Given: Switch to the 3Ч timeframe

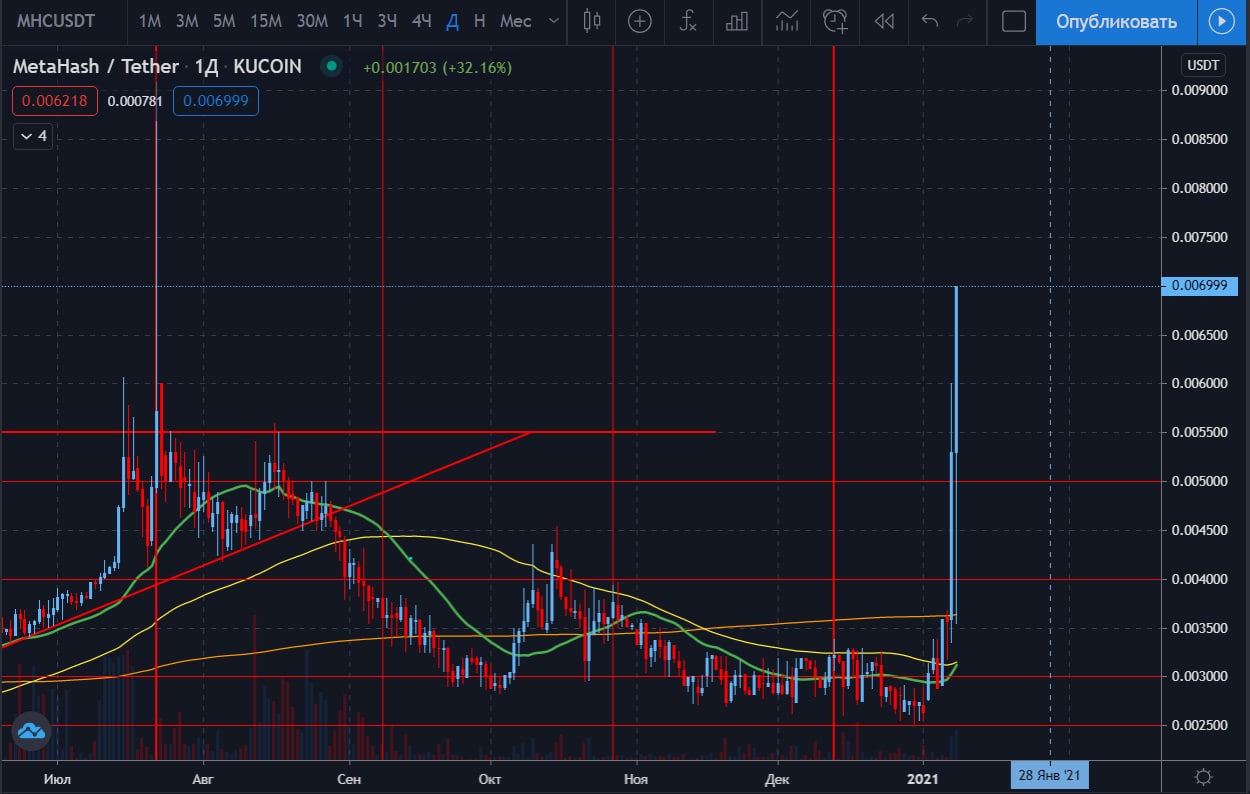Looking at the screenshot, I should pyautogui.click(x=387, y=21).
